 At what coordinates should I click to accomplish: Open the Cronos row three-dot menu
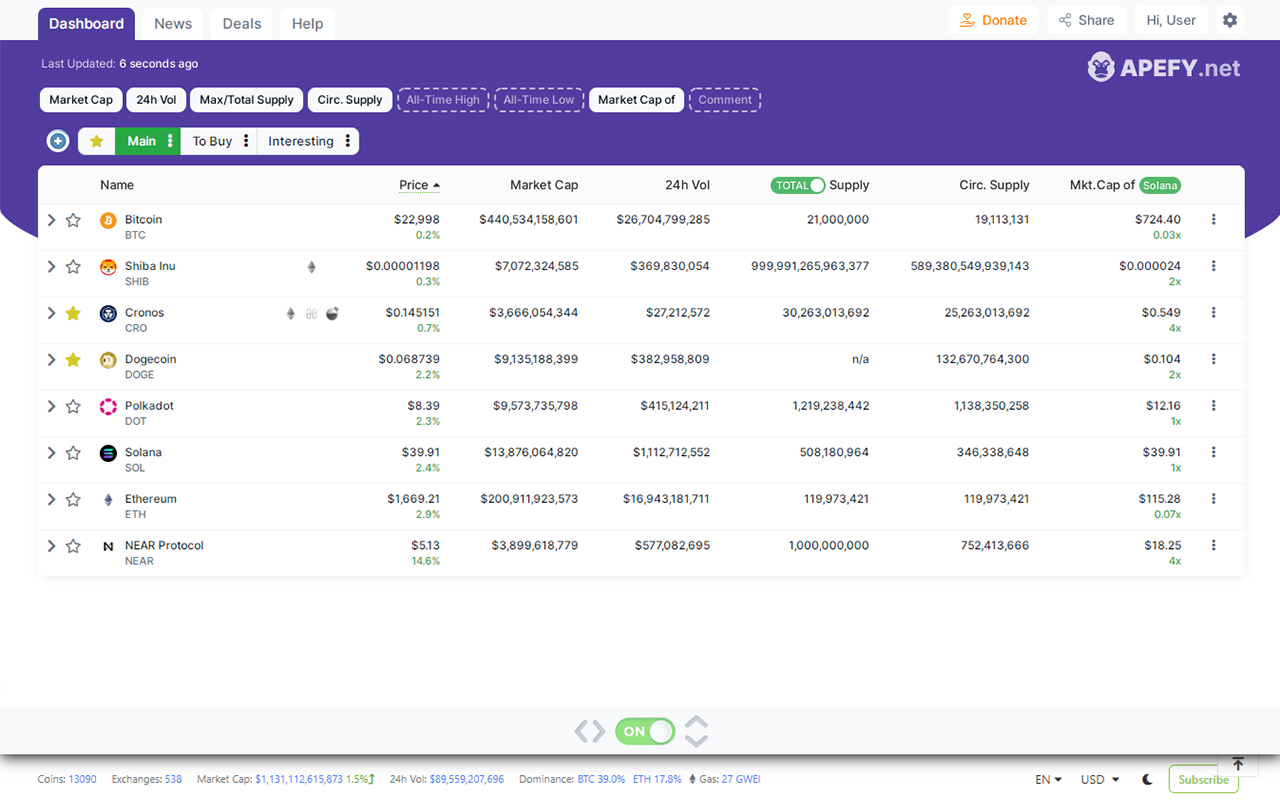(x=1214, y=312)
